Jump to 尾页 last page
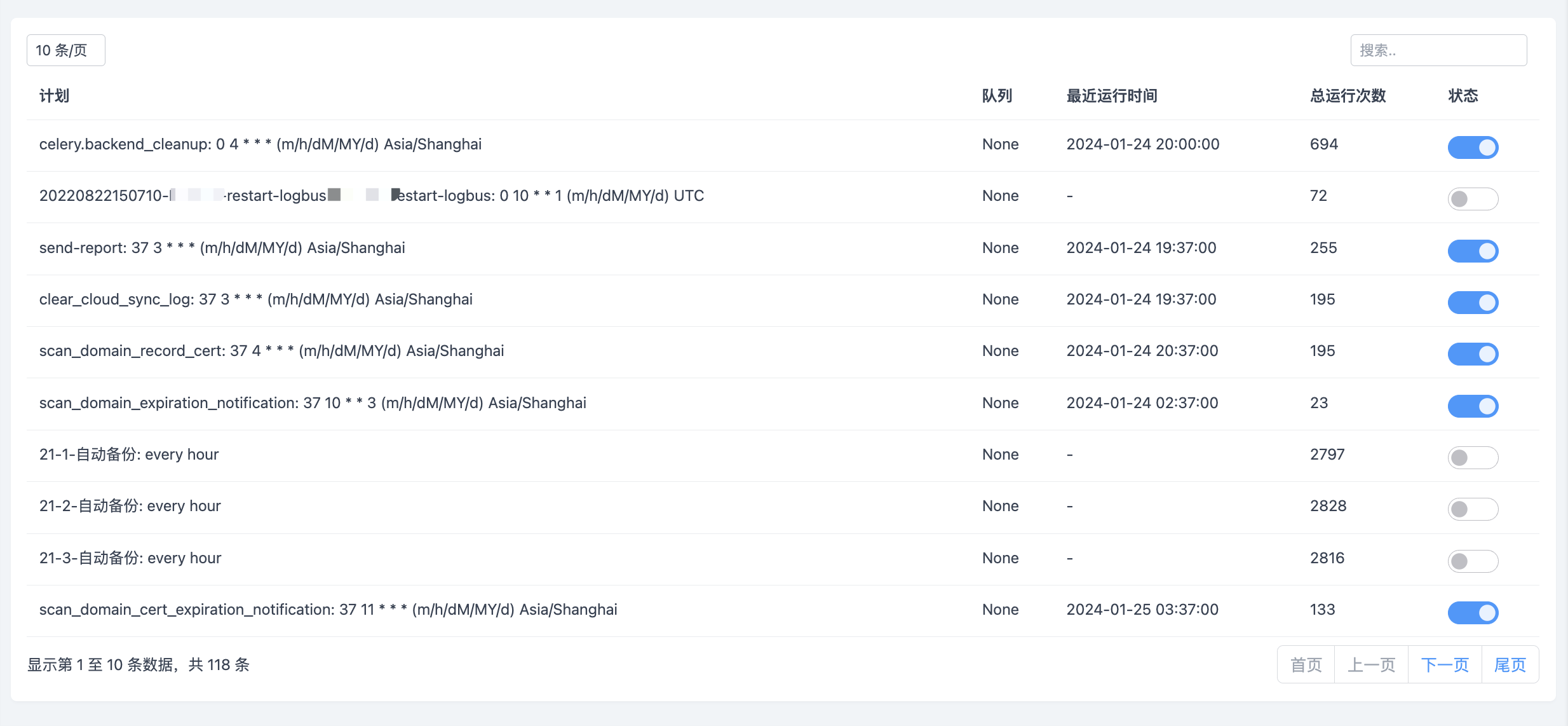The image size is (1568, 726). pos(1510,665)
